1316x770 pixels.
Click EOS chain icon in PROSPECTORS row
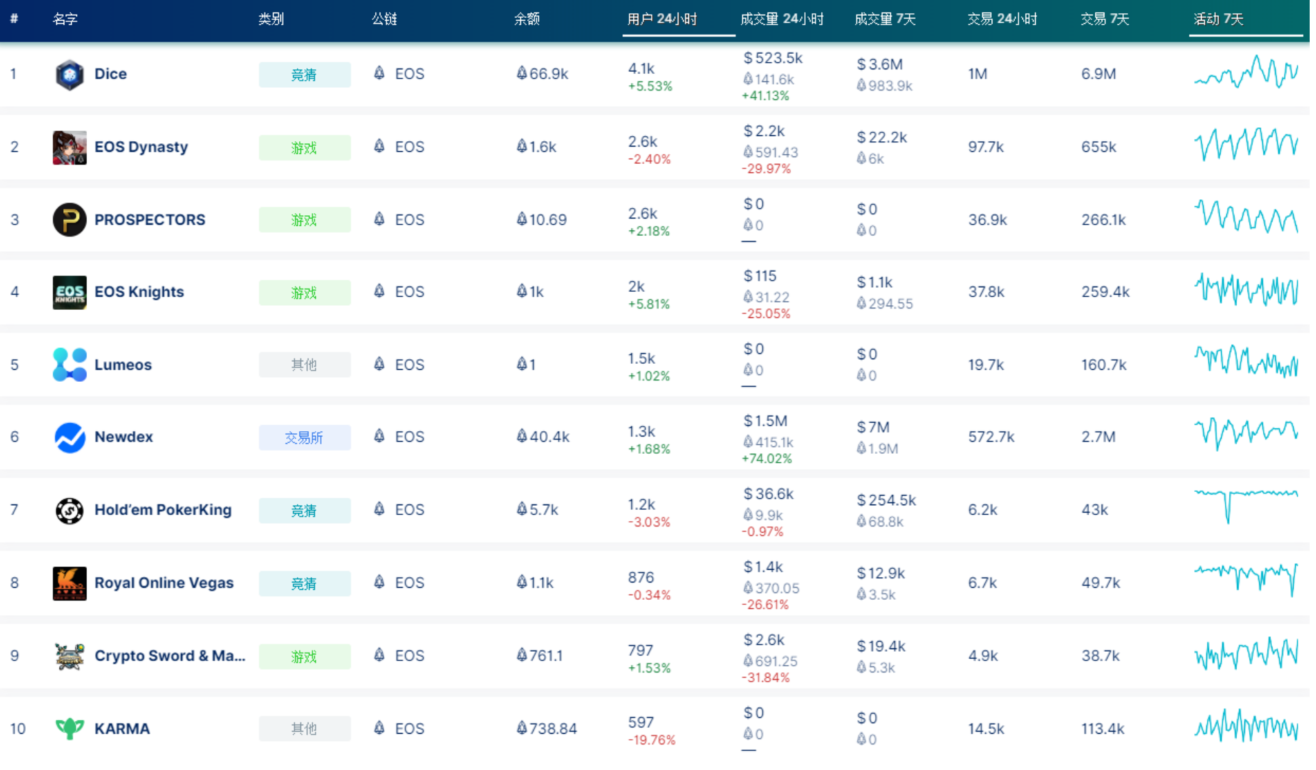pyautogui.click(x=379, y=219)
